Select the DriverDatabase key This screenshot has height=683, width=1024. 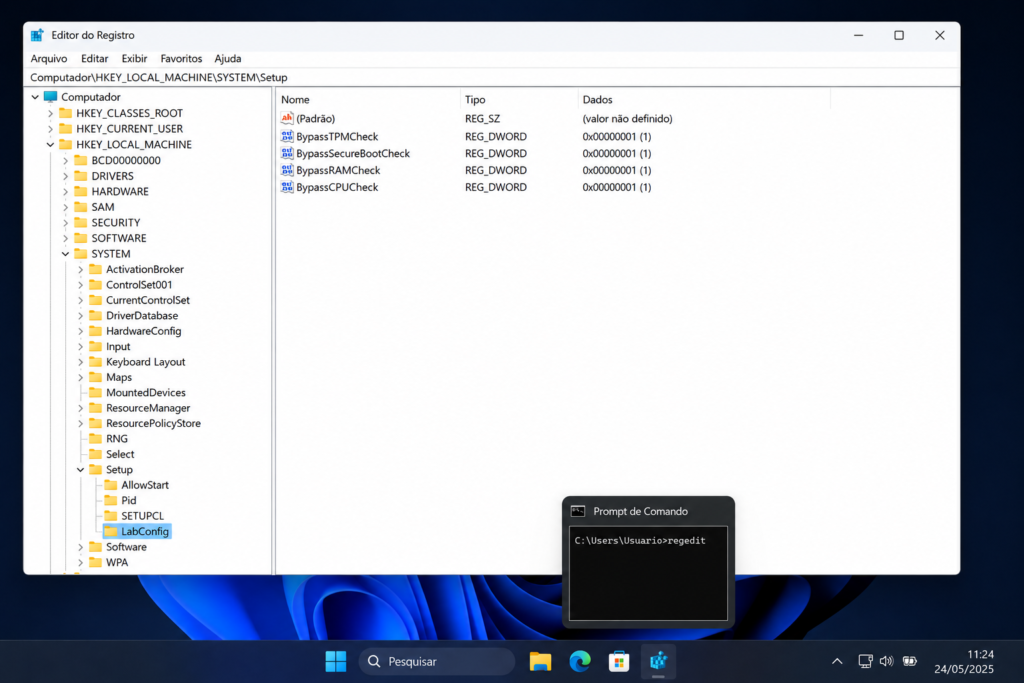[x=142, y=315]
